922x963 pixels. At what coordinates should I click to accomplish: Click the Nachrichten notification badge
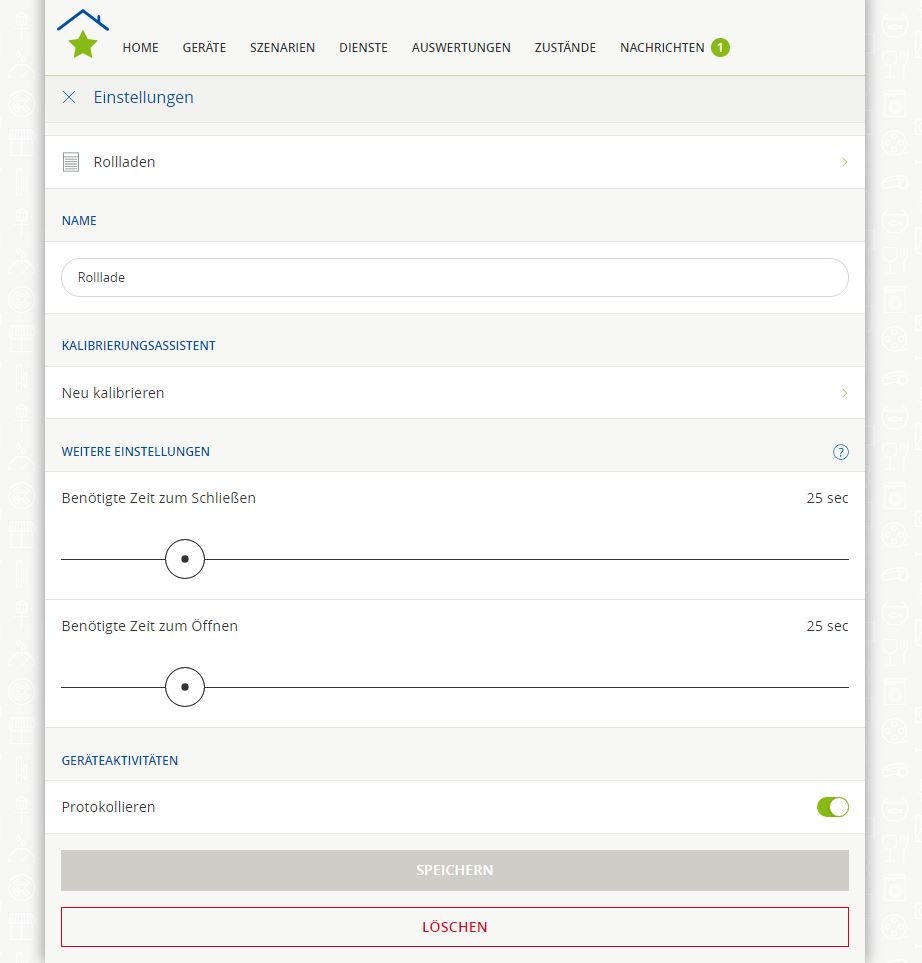tap(720, 47)
